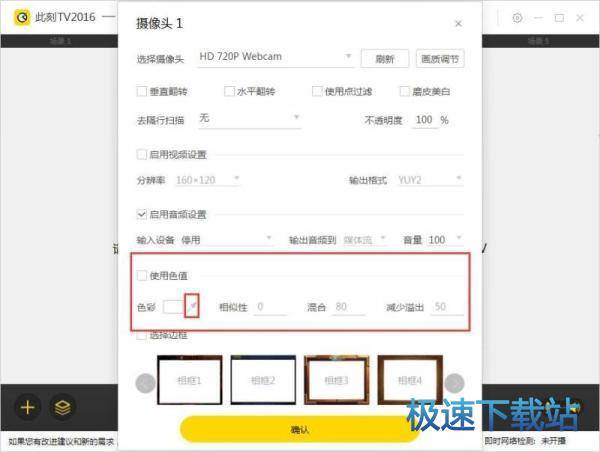600x452 pixels.
Task: Open 画质调节 quality adjustment
Action: (x=440, y=59)
